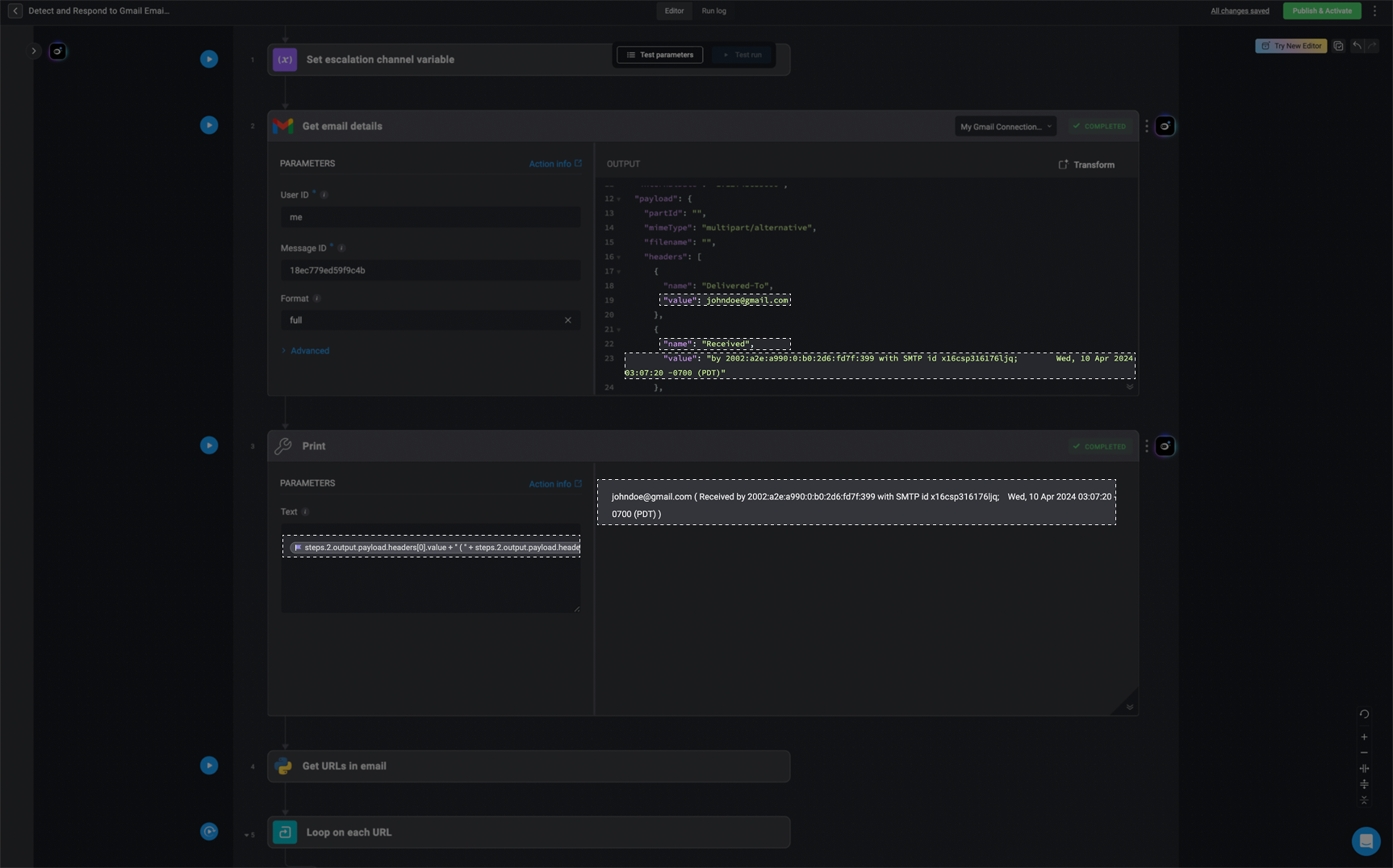Click the variable icon on step 1
The height and width of the screenshot is (868, 1393).
point(285,60)
